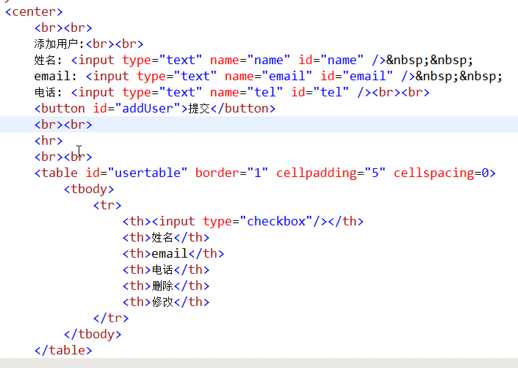
Task: Click the opening <center> tag
Action: [x=34, y=12]
